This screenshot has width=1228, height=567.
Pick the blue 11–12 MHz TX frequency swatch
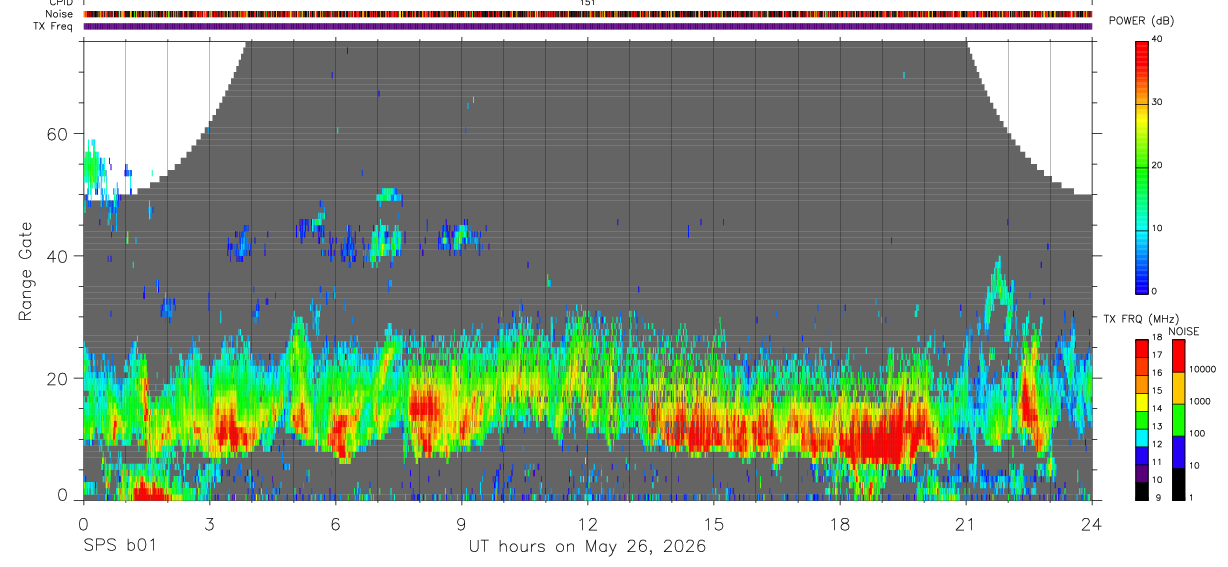pos(1142,455)
